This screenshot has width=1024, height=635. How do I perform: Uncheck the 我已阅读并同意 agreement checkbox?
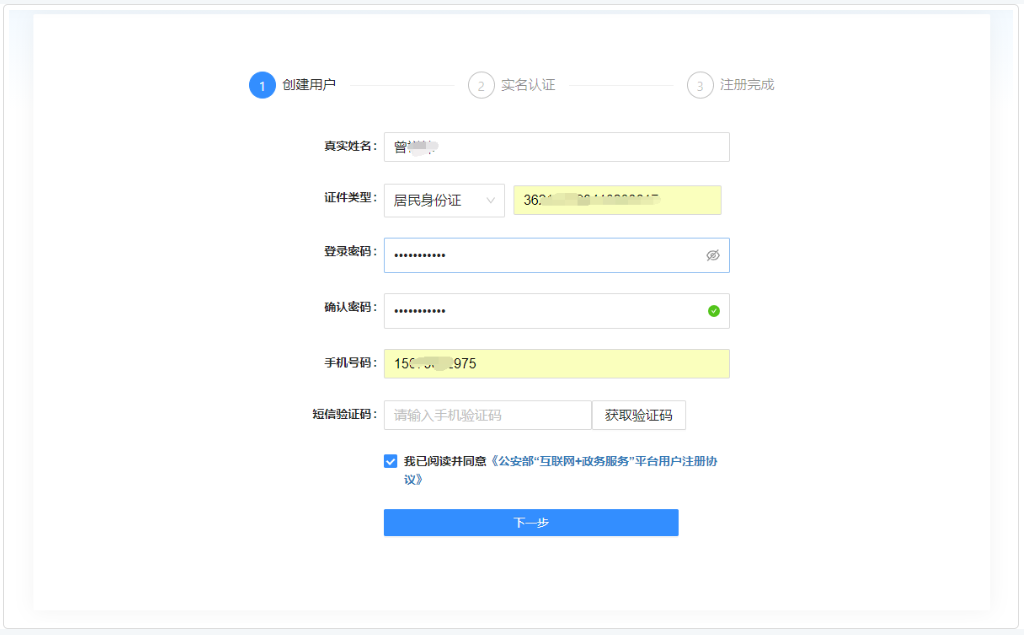(x=390, y=461)
